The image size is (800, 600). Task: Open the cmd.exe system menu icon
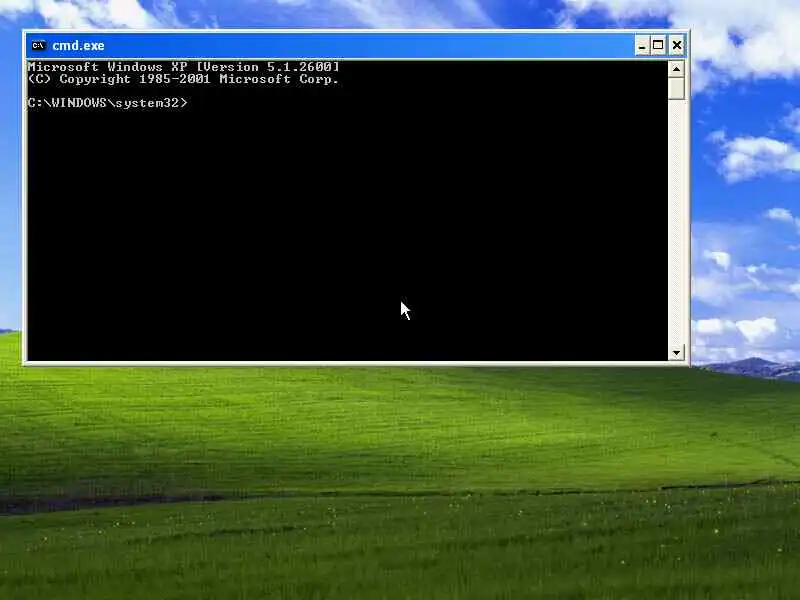(38, 45)
